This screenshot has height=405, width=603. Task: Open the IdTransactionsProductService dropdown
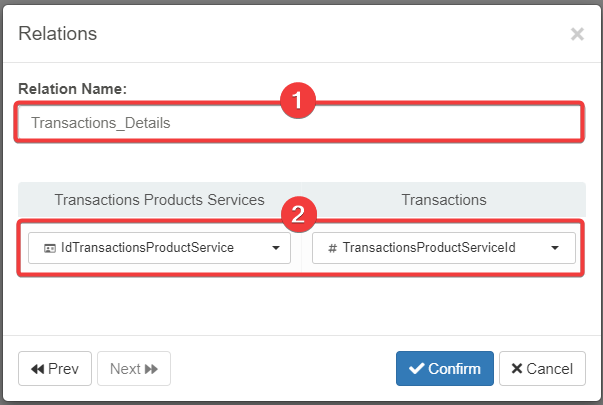[159, 248]
